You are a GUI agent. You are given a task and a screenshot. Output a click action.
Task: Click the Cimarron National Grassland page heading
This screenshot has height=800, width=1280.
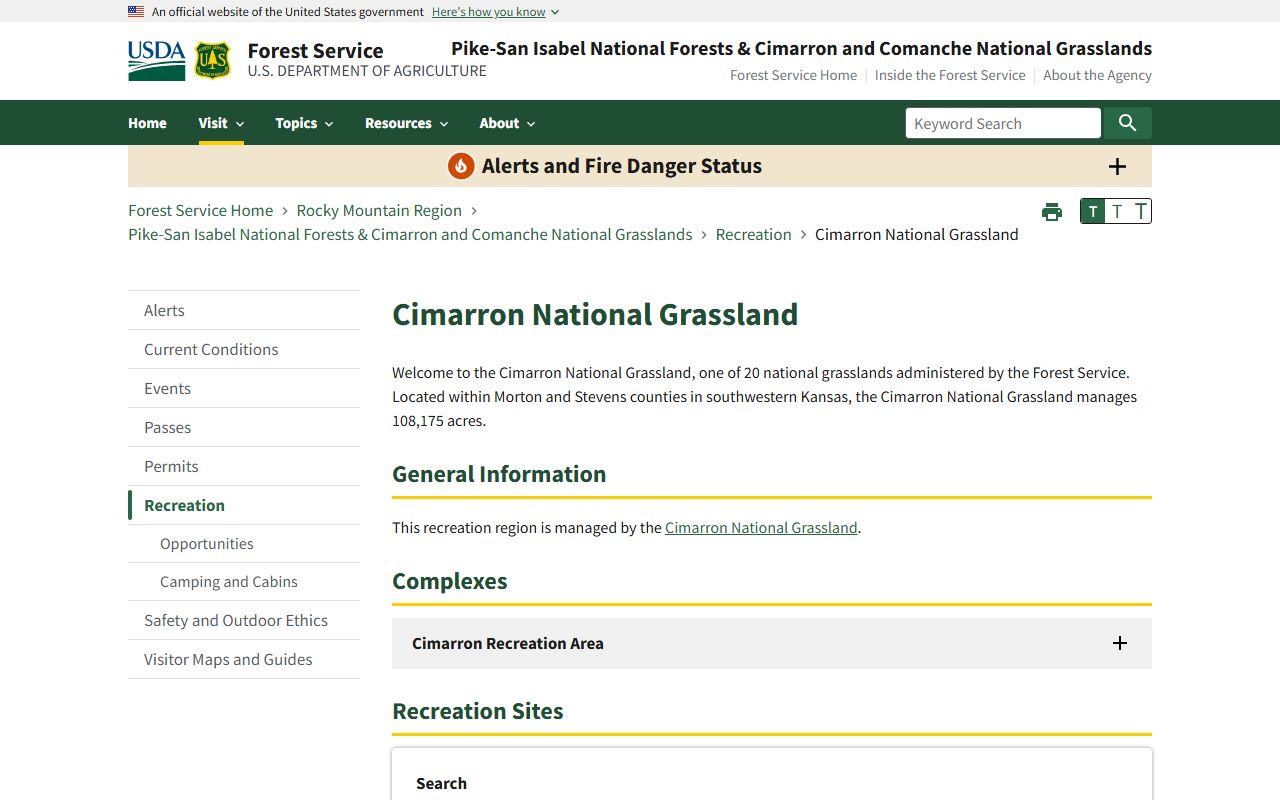pos(595,314)
